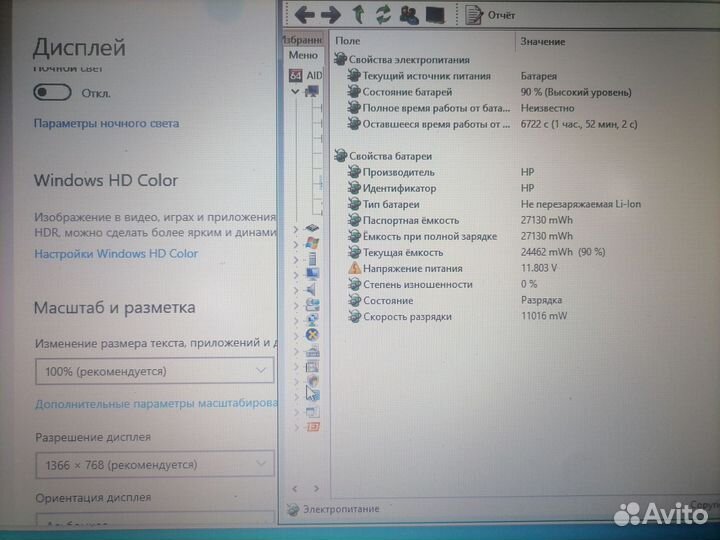Click the dark monitor icon in AIDA64 toolbar
Screen dimensions: 720x540
click(435, 15)
